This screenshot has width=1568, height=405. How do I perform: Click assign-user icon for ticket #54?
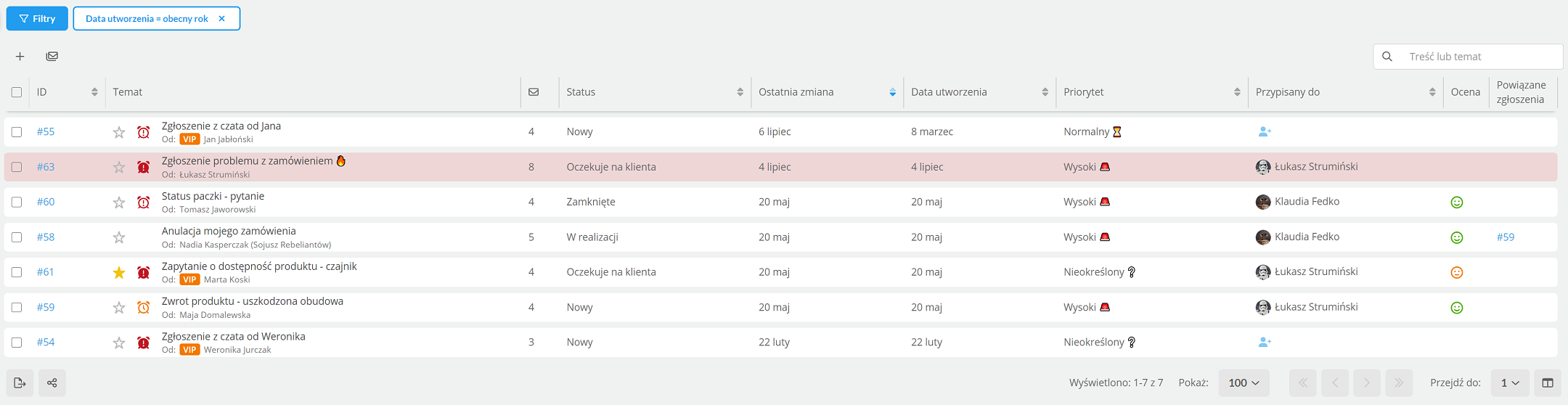pyautogui.click(x=1265, y=342)
